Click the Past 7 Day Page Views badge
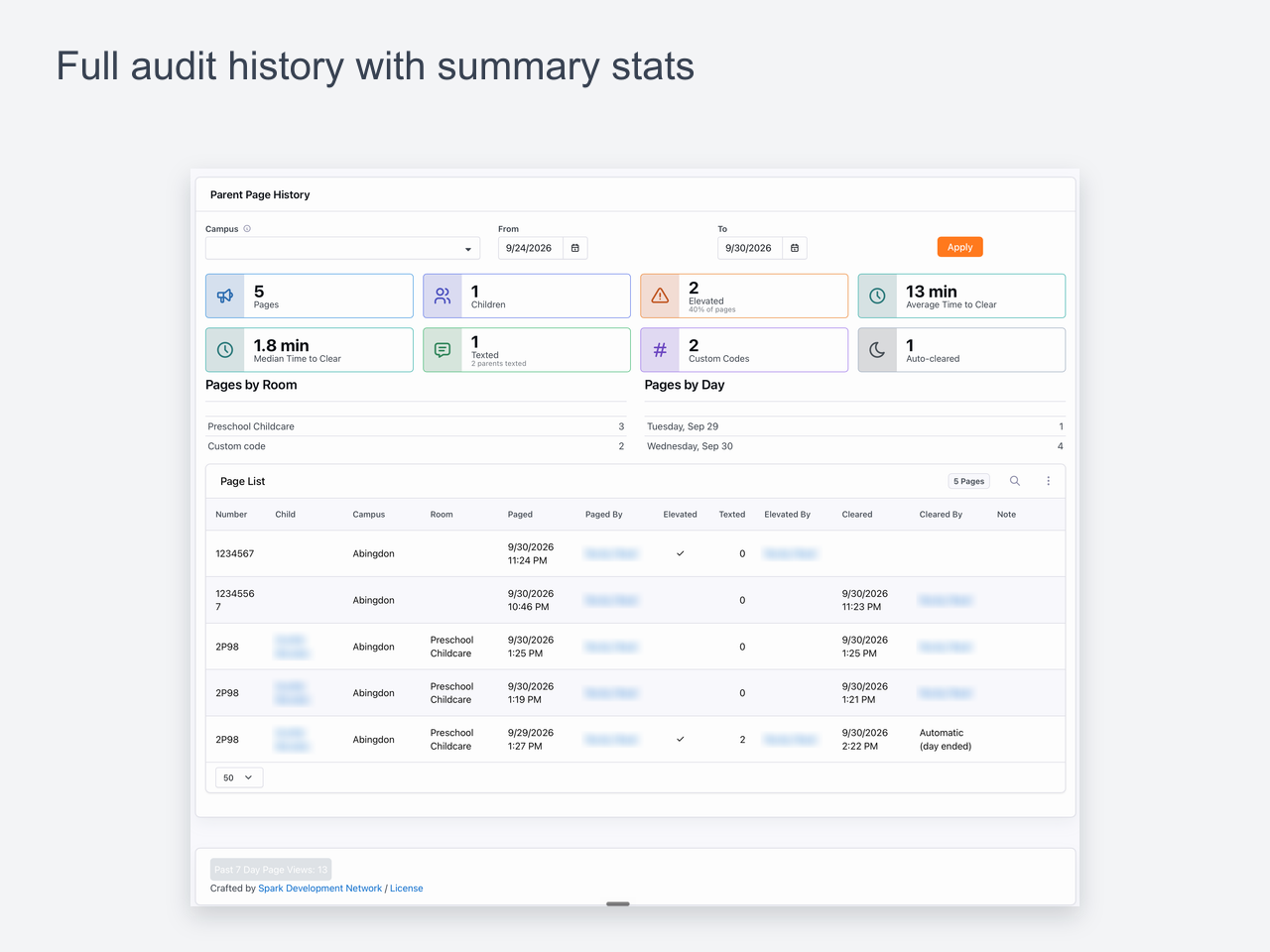The image size is (1270, 952). [271, 870]
